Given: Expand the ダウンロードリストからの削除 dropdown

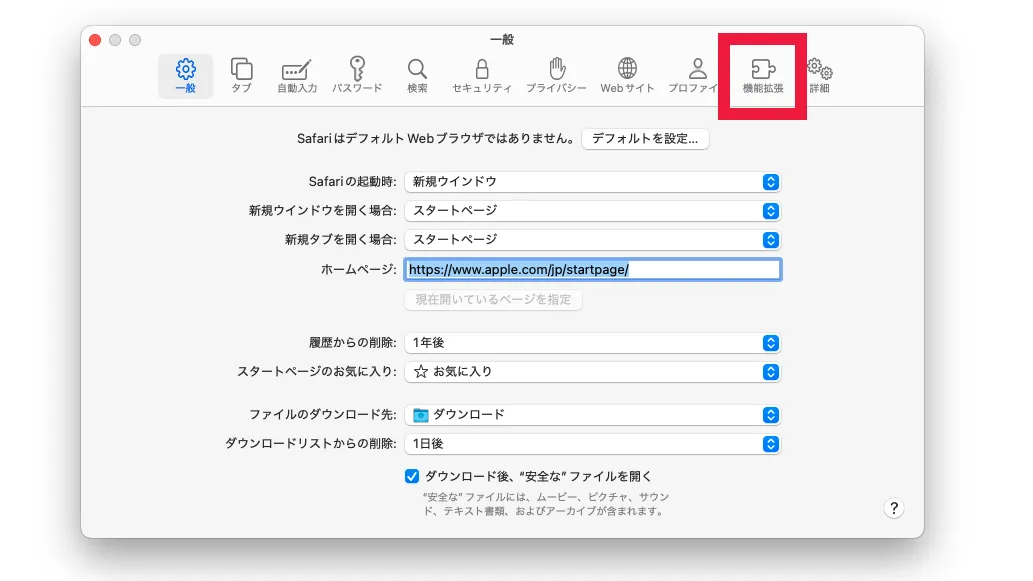Looking at the screenshot, I should pos(592,444).
